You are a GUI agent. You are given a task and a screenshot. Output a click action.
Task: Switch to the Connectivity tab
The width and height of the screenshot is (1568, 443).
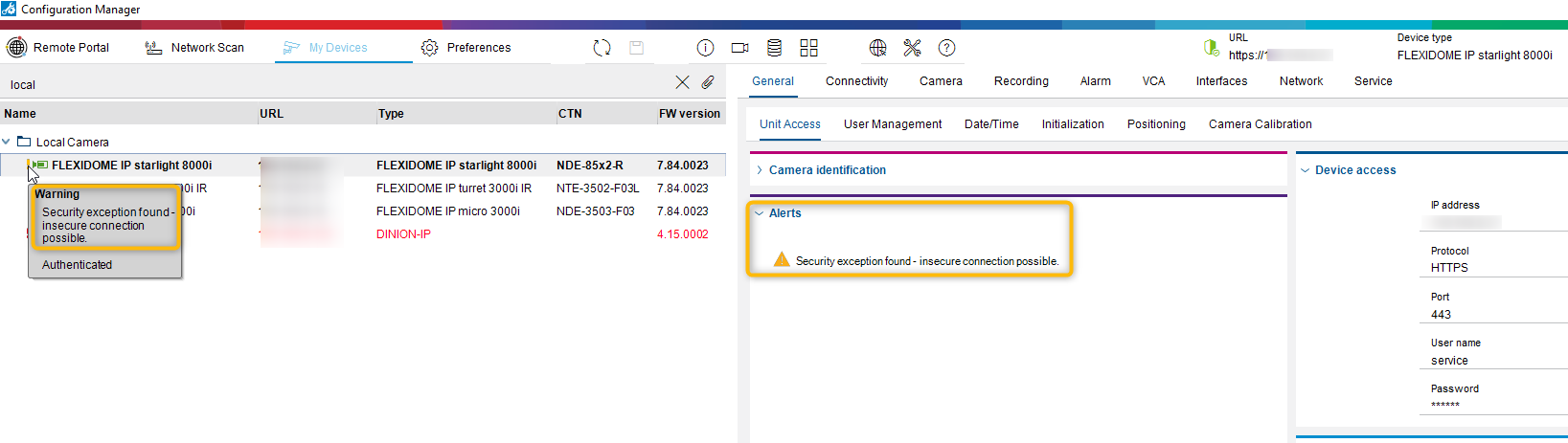(856, 81)
